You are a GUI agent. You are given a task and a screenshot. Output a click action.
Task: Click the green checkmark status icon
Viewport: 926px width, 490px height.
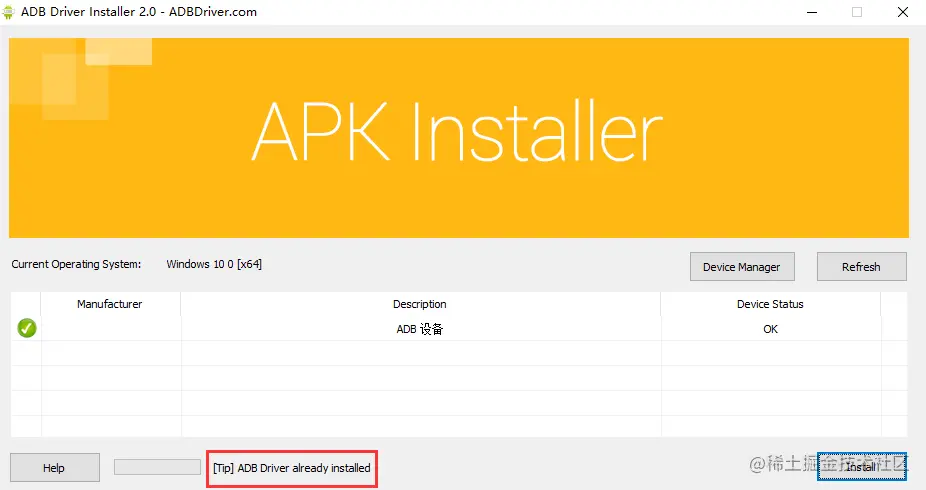click(27, 328)
